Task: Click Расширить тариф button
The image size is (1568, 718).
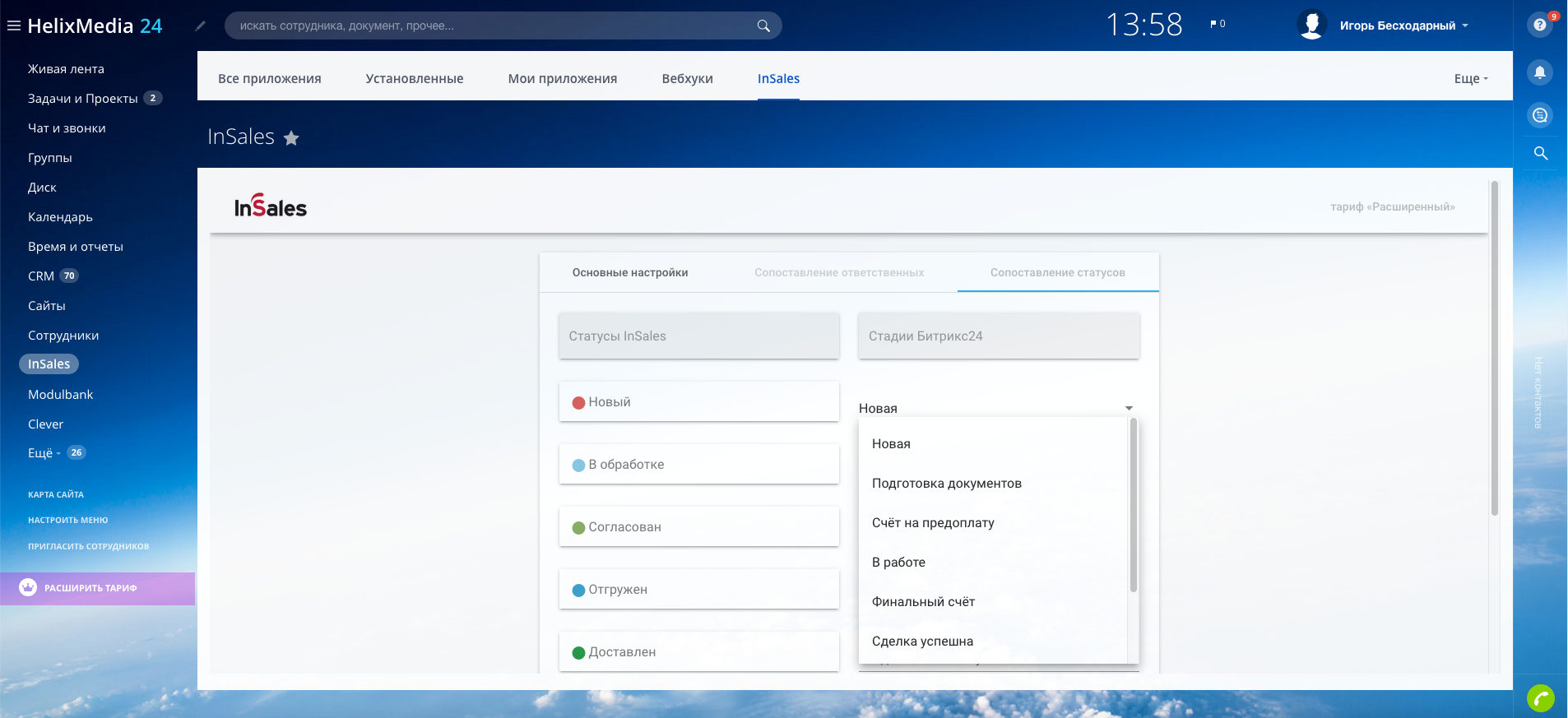Action: coord(90,588)
